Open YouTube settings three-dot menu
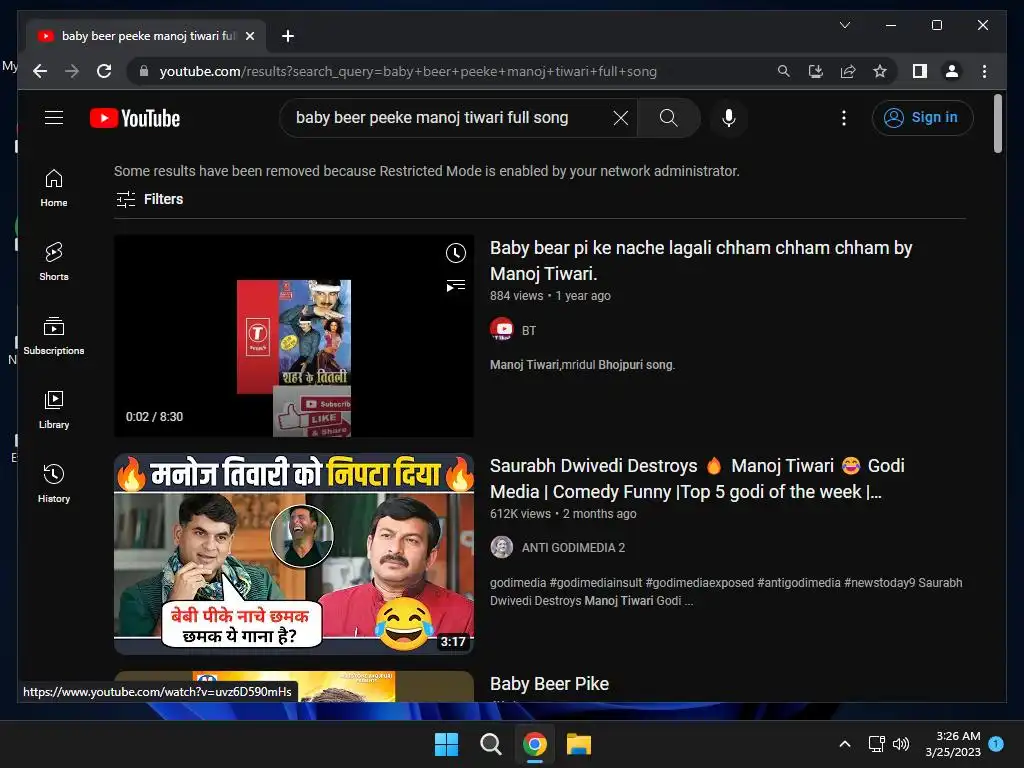 click(x=844, y=118)
